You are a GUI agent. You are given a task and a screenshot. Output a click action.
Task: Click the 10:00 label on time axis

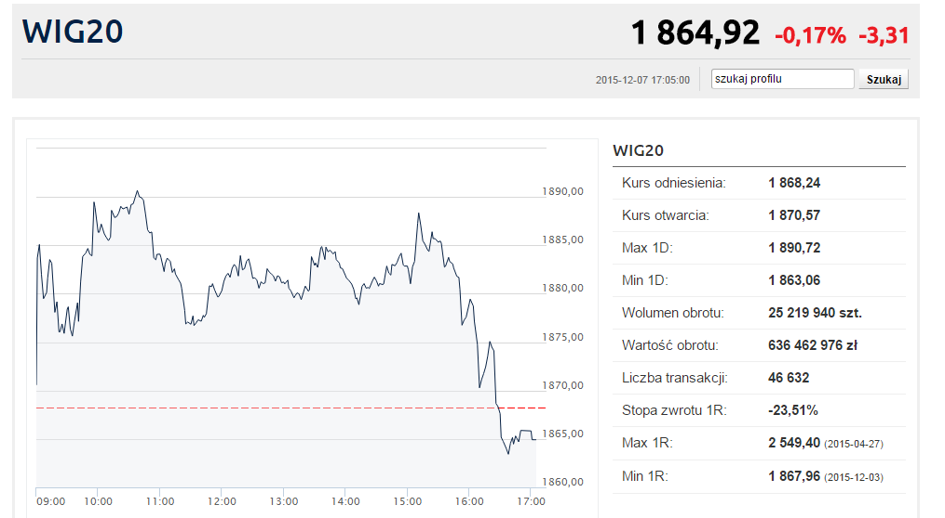pos(98,501)
